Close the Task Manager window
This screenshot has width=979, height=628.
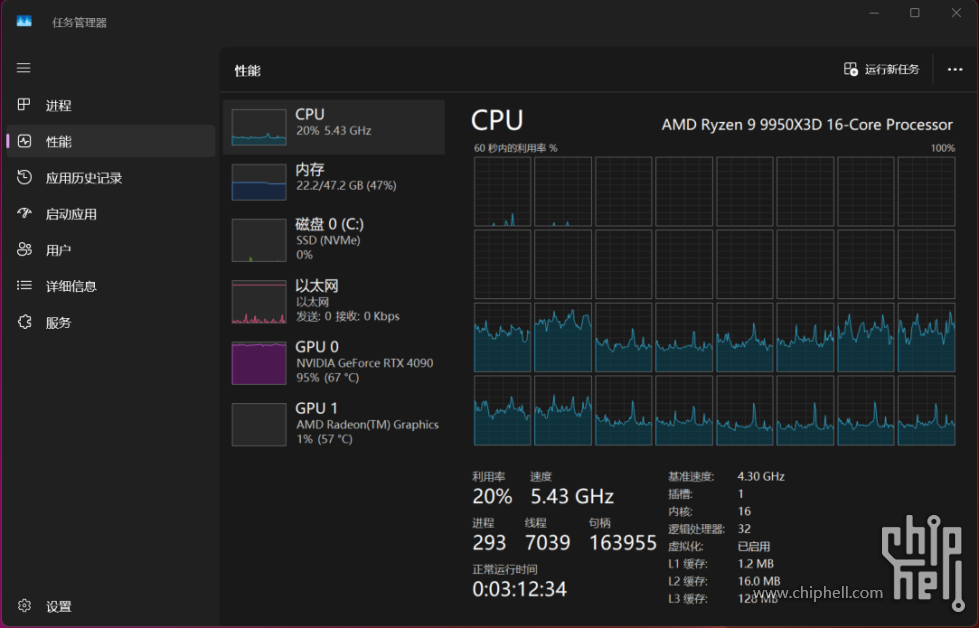(x=956, y=13)
